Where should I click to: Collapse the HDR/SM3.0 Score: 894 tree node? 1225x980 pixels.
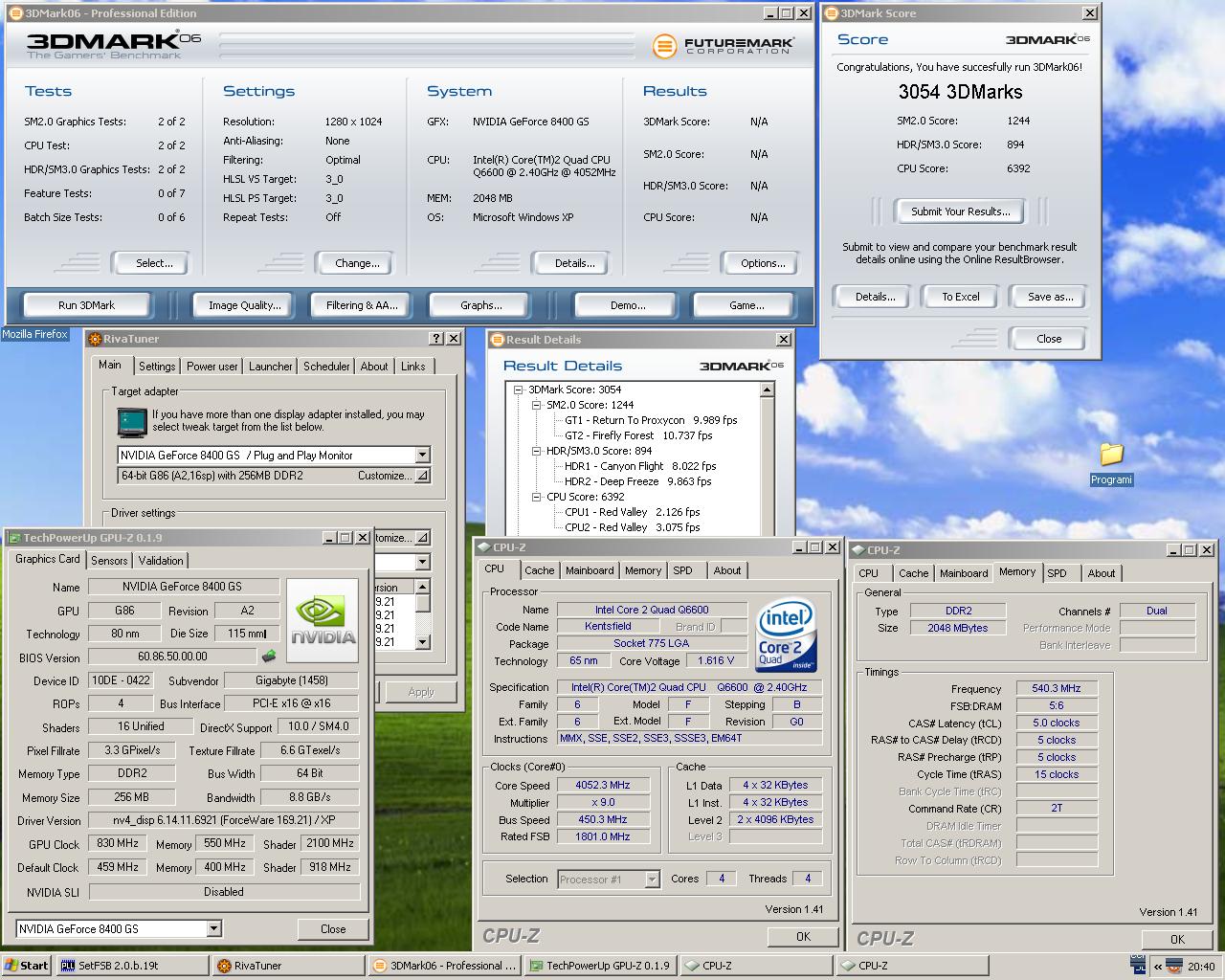(x=537, y=451)
